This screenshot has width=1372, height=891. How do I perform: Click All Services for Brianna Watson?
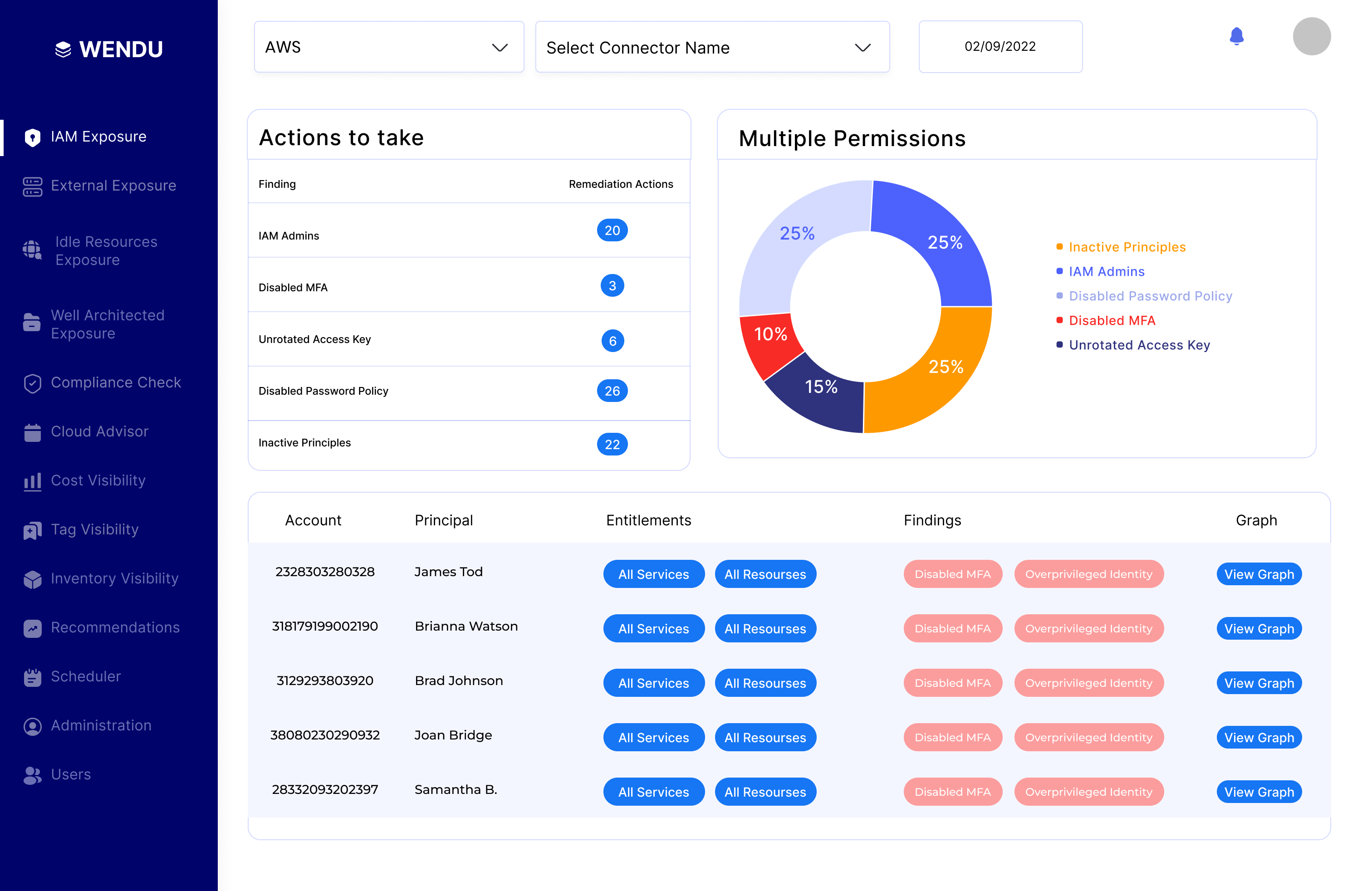654,628
